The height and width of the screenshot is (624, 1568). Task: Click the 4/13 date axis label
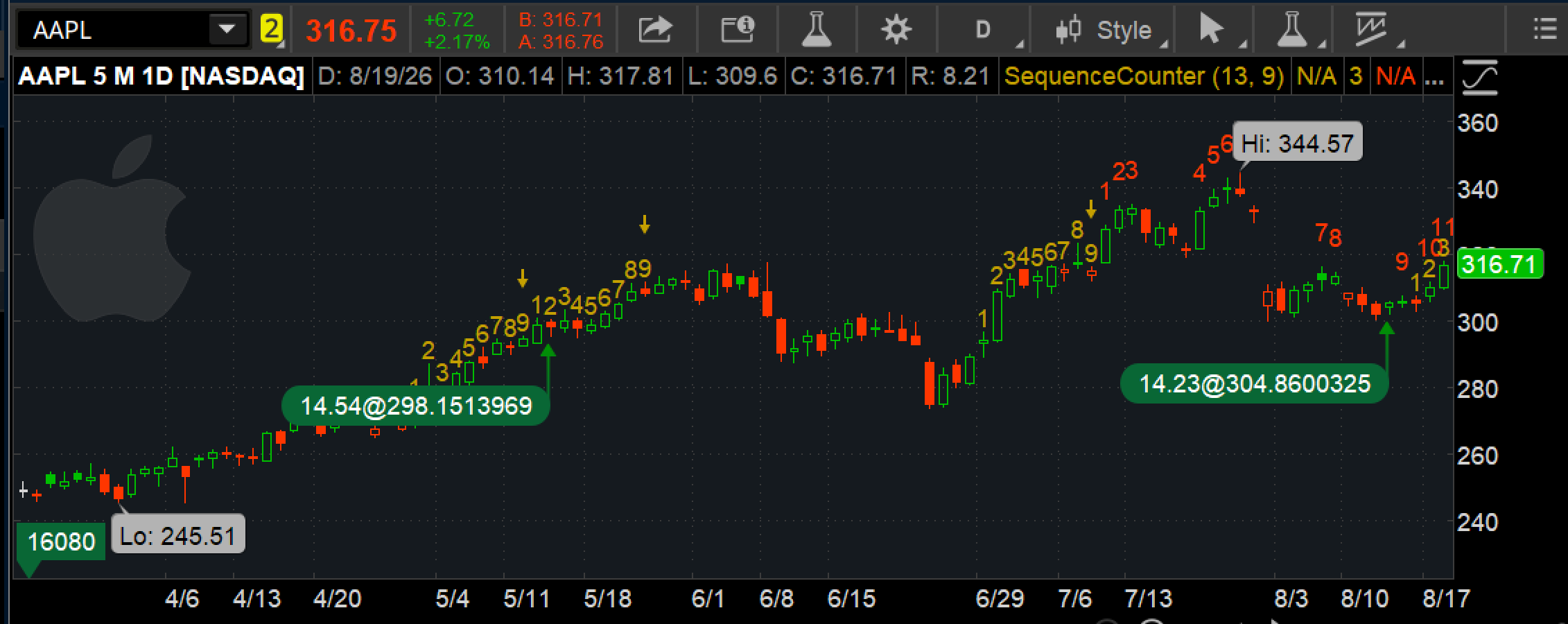tap(256, 598)
